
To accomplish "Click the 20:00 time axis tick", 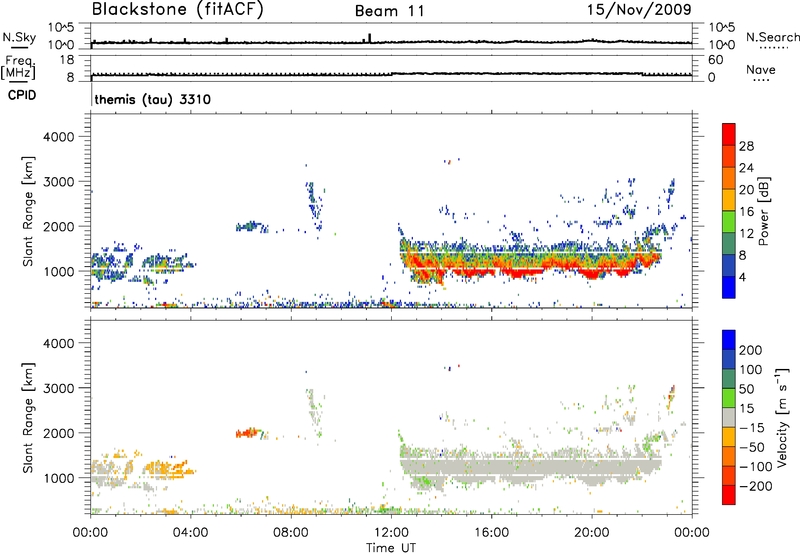I will click(x=591, y=533).
